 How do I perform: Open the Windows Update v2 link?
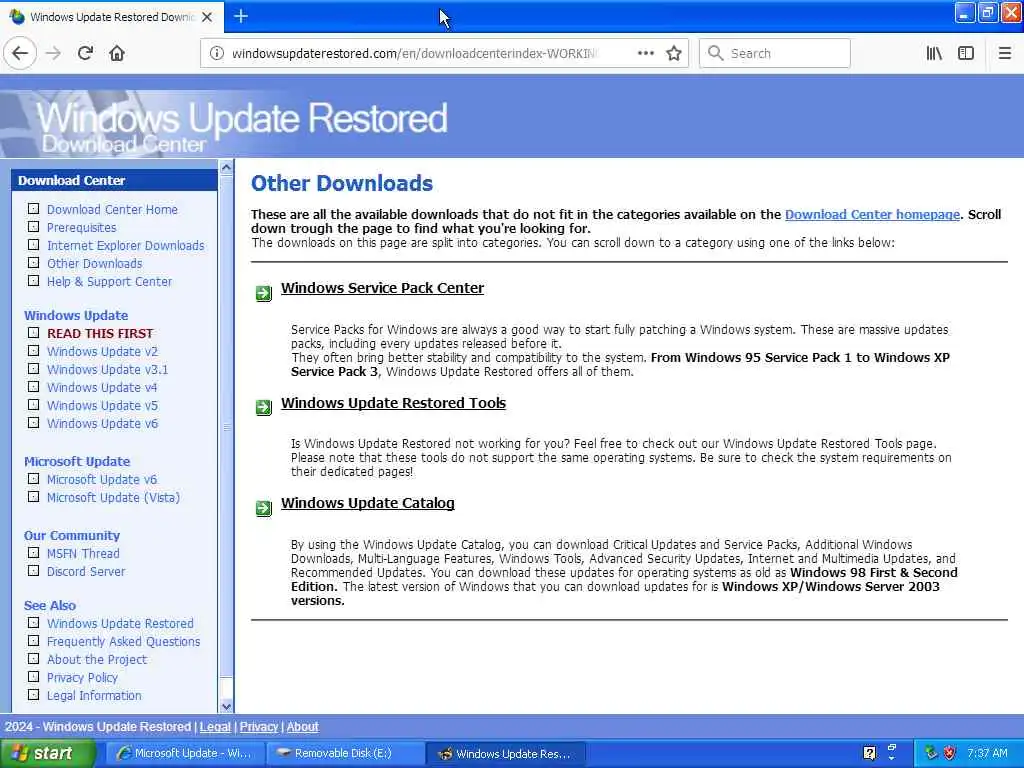point(102,351)
